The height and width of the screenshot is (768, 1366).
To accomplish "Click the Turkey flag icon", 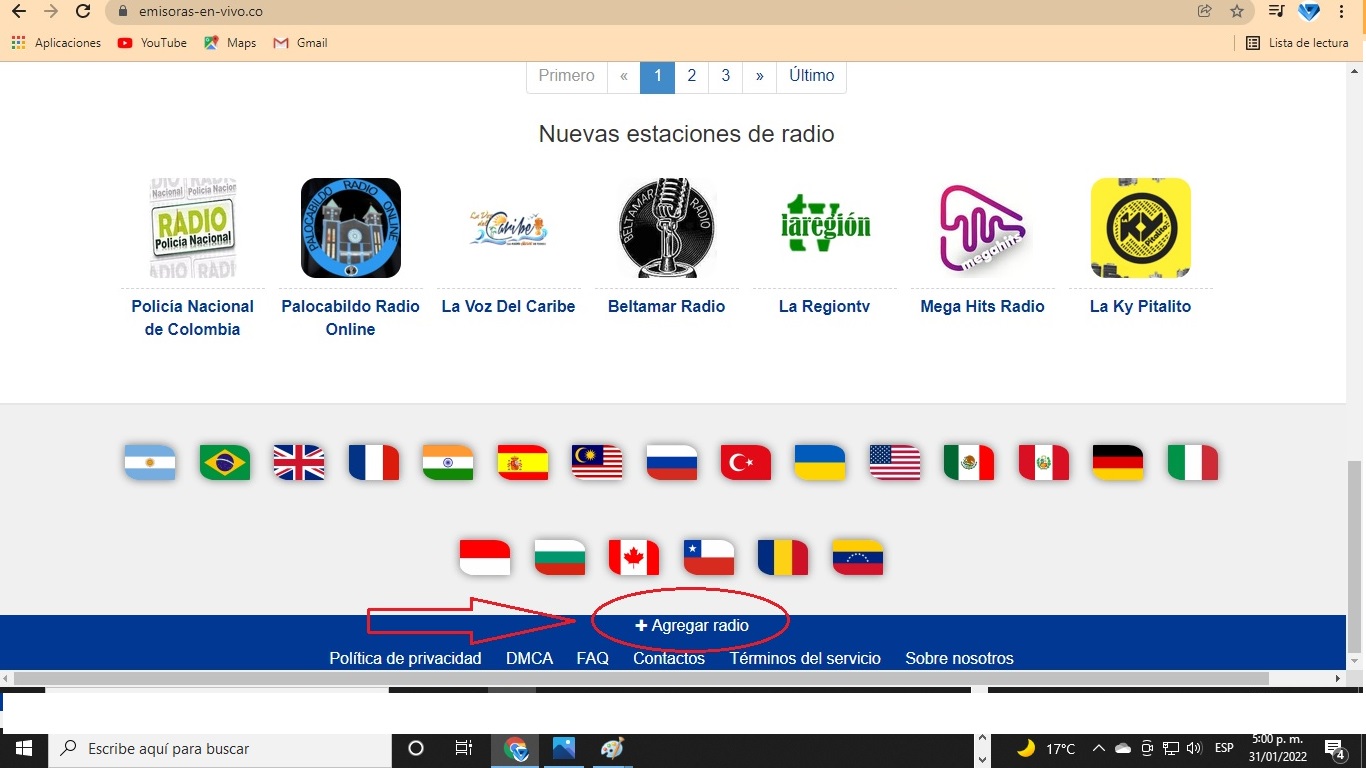I will (x=746, y=463).
